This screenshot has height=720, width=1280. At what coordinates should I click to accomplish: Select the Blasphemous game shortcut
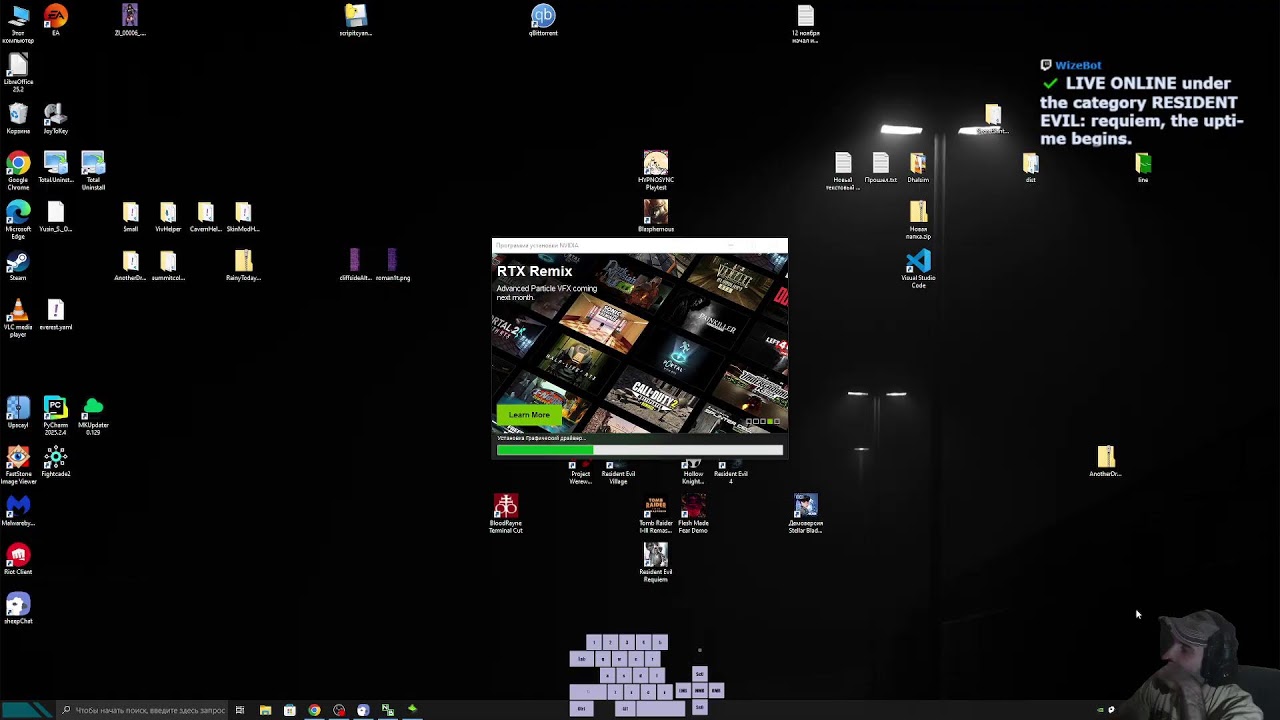(656, 216)
